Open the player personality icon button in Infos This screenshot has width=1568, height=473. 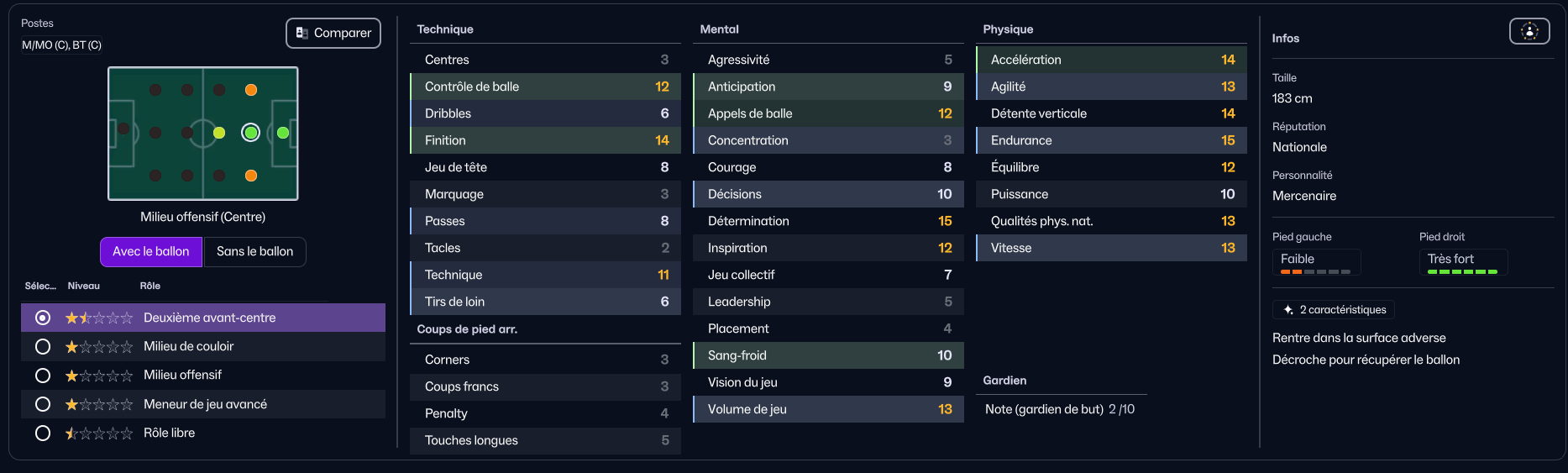[1529, 31]
